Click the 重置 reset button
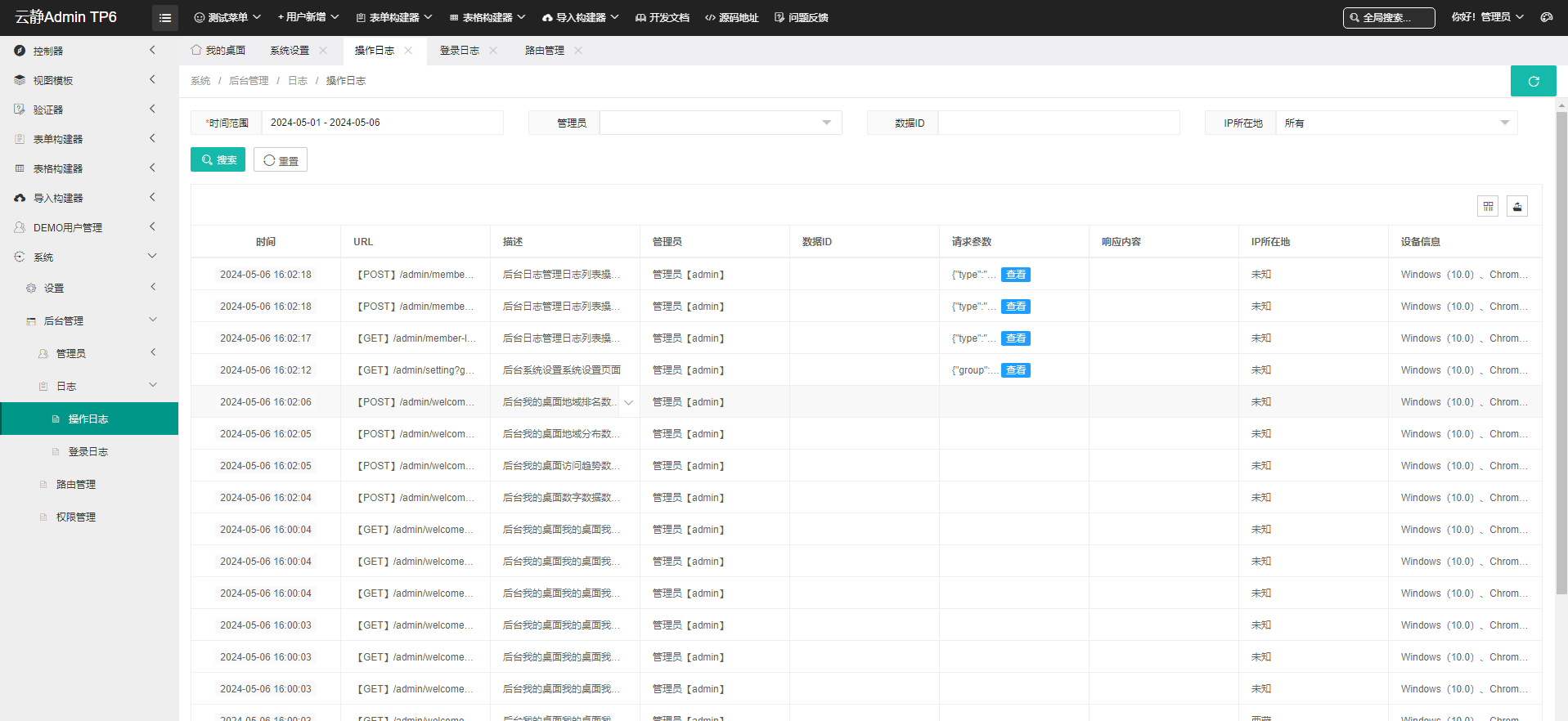 (x=281, y=159)
